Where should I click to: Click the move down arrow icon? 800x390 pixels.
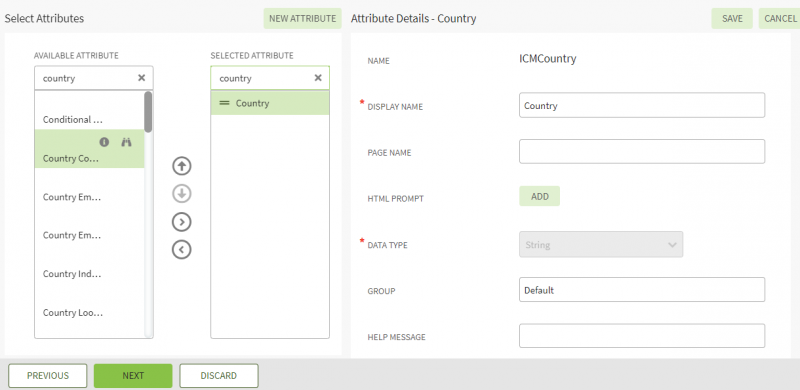tap(182, 194)
